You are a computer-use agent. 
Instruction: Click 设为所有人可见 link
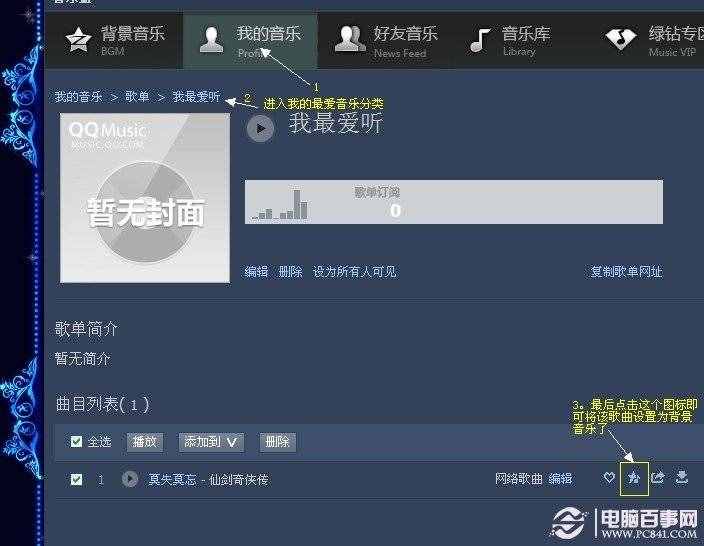[355, 272]
